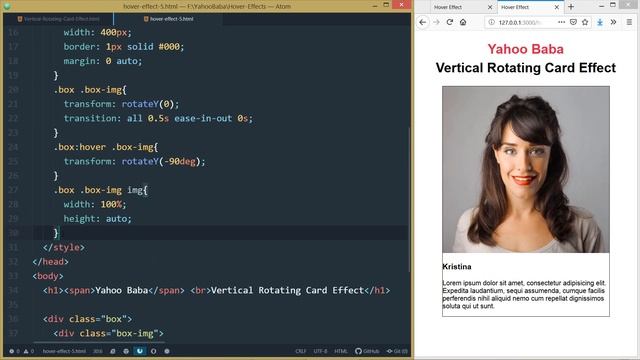Bookmark this page with the star

585,22
